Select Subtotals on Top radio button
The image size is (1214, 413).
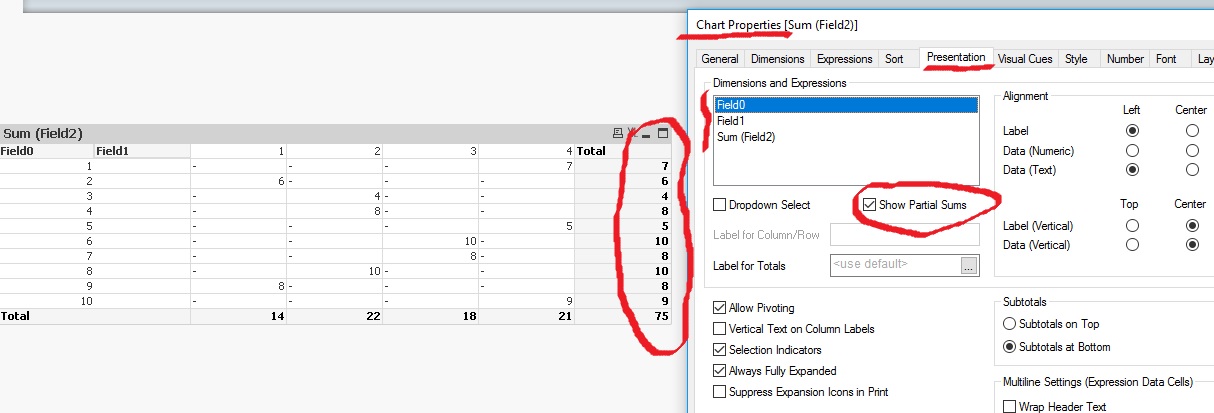click(1009, 324)
